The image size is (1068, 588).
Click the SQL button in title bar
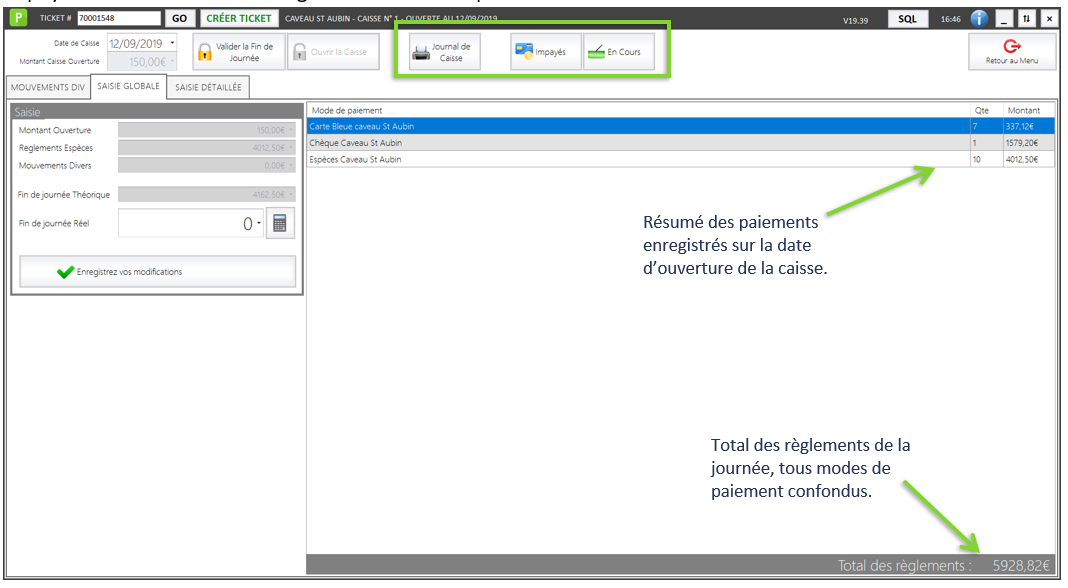tap(907, 18)
